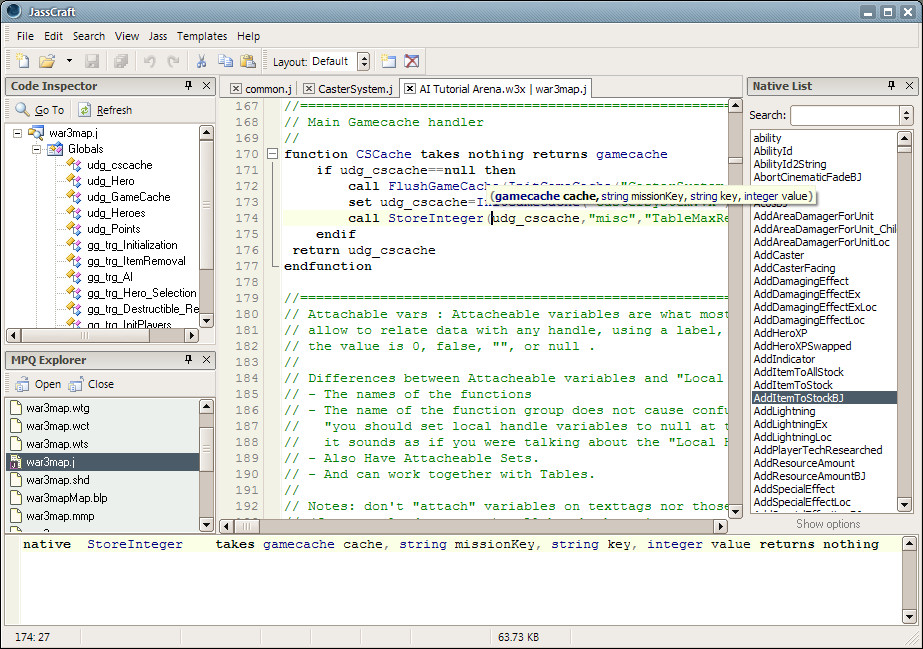Close the CasterSystem.j tab via X box
Image resolution: width=923 pixels, height=649 pixels.
pyautogui.click(x=309, y=89)
